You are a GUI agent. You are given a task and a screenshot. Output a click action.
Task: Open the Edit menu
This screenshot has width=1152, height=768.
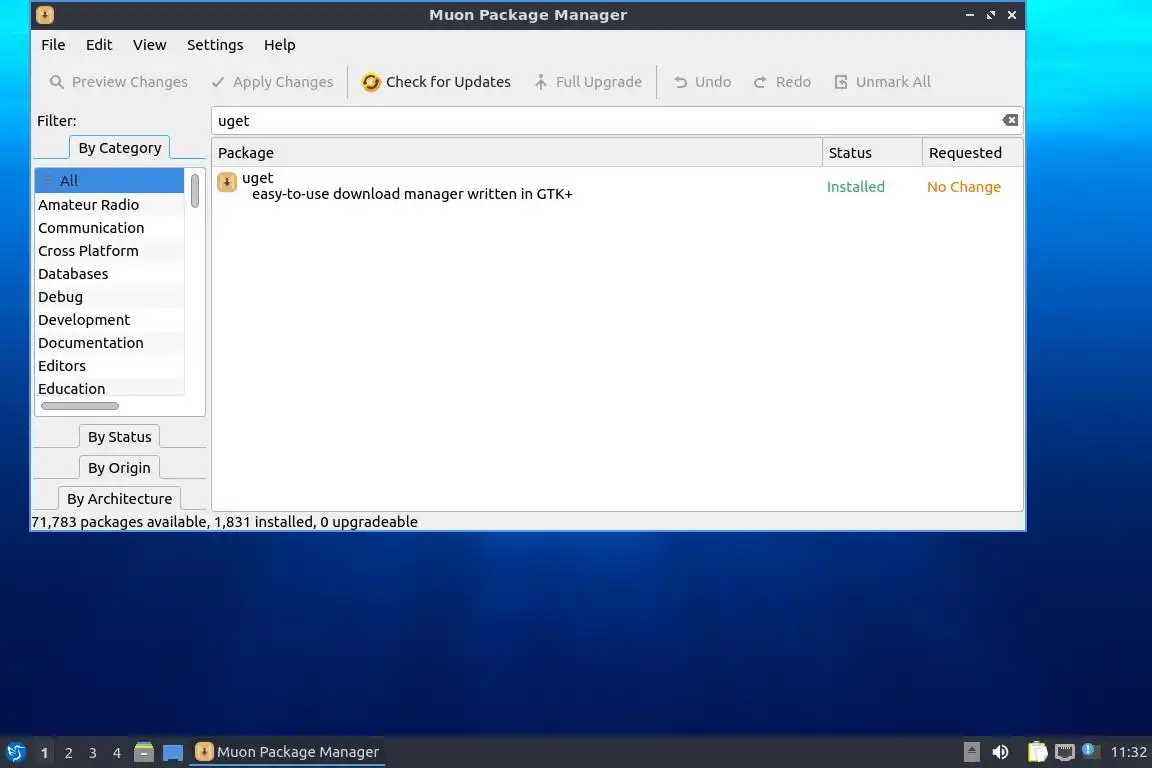tap(98, 45)
